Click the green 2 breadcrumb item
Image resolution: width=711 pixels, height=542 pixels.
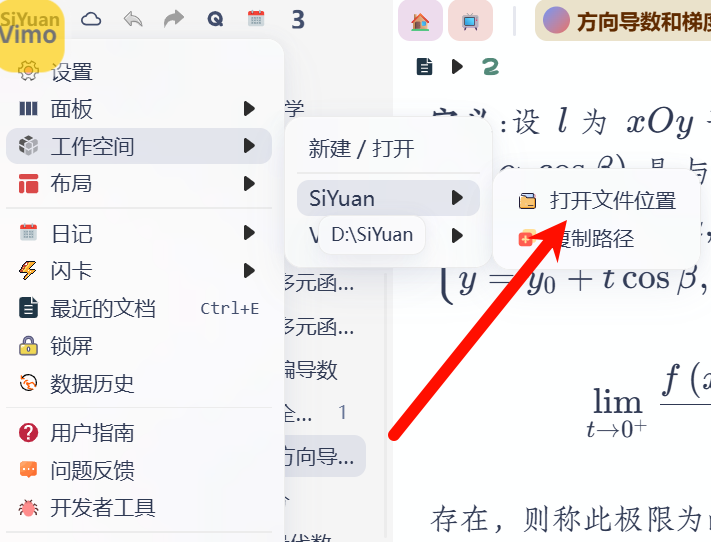(491, 67)
